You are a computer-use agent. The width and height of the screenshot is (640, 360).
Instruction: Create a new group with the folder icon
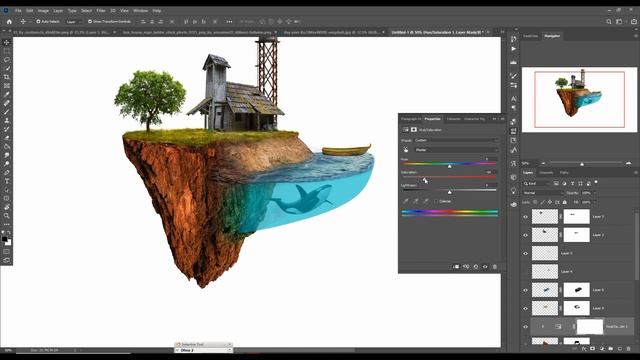[x=611, y=349]
